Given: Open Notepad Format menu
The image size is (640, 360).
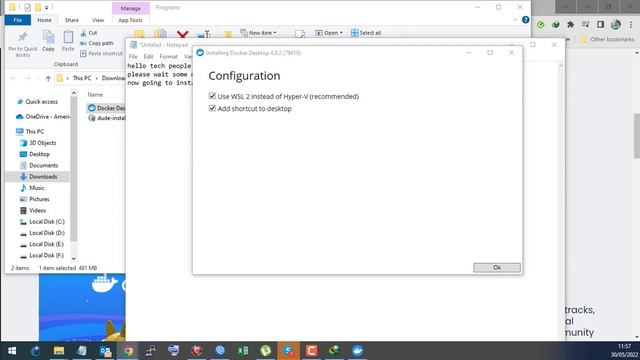Looking at the screenshot, I should tap(169, 56).
